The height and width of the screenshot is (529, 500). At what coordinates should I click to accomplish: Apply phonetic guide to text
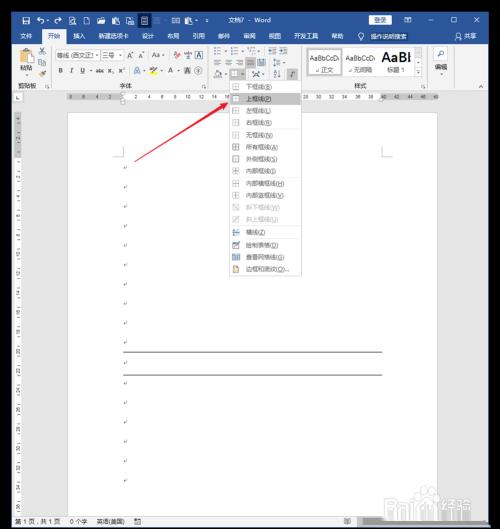(x=188, y=55)
